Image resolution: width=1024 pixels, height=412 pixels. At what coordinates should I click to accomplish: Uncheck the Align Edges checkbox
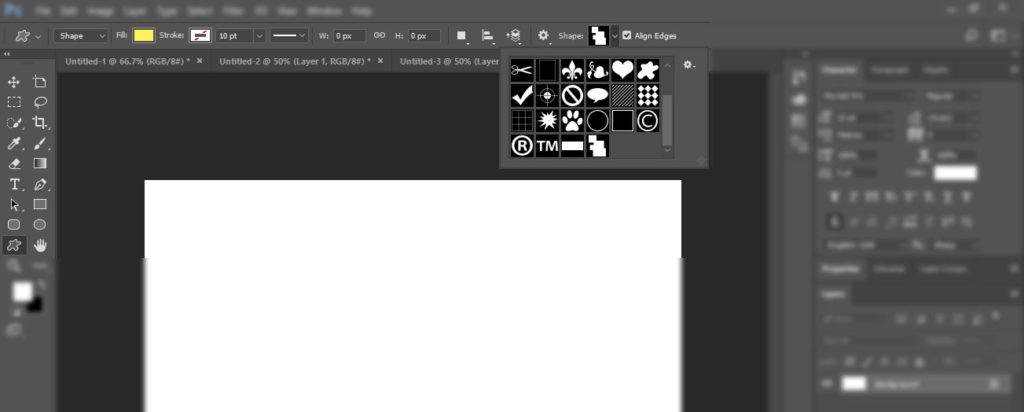click(627, 36)
